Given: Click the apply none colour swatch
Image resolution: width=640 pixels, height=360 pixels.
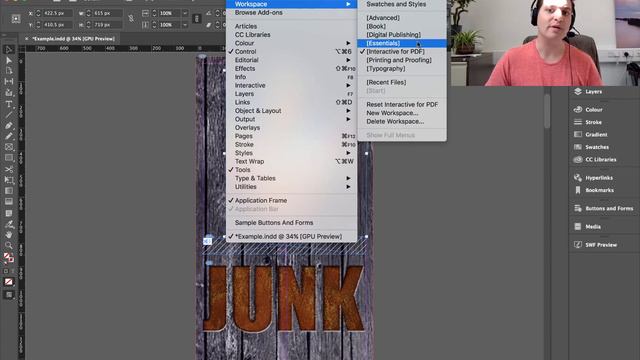Looking at the screenshot, I should 9,282.
